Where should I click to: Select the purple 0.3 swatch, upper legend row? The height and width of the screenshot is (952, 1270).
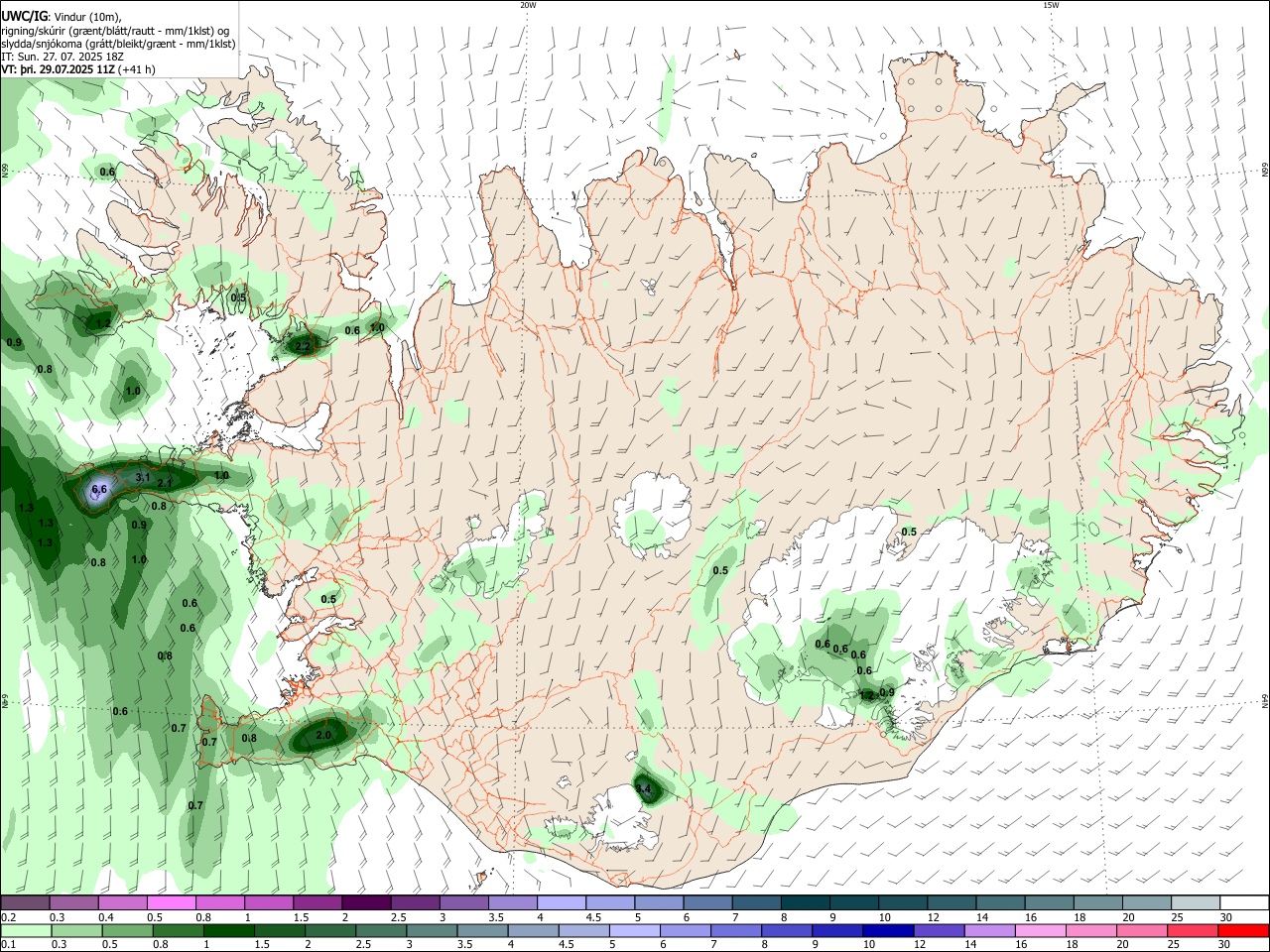coord(73,903)
